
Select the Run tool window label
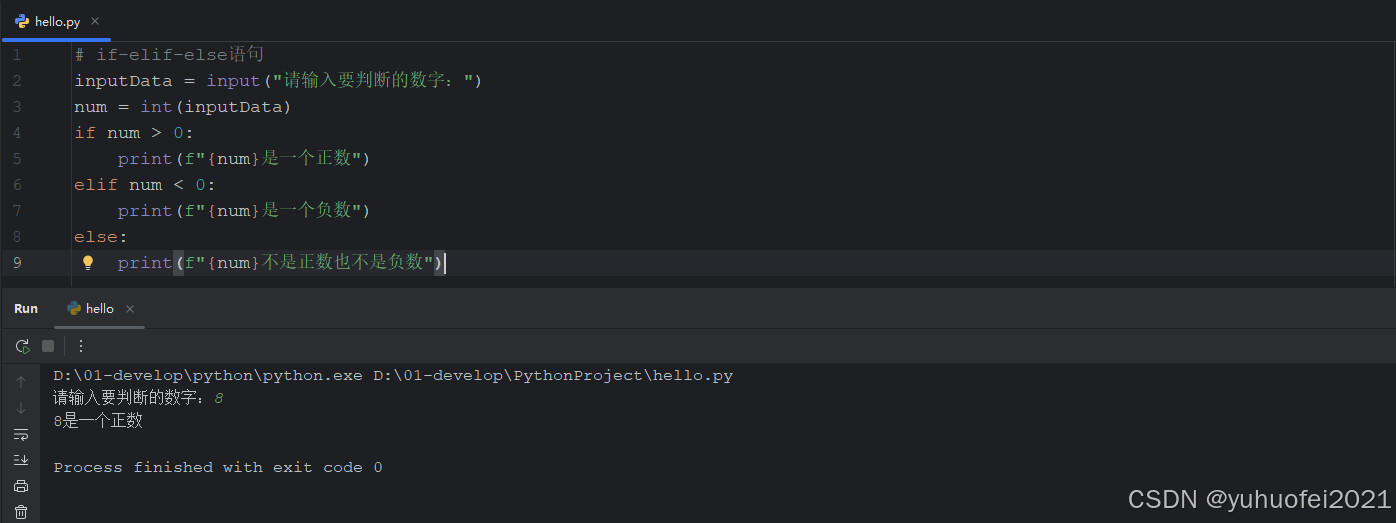pyautogui.click(x=26, y=308)
